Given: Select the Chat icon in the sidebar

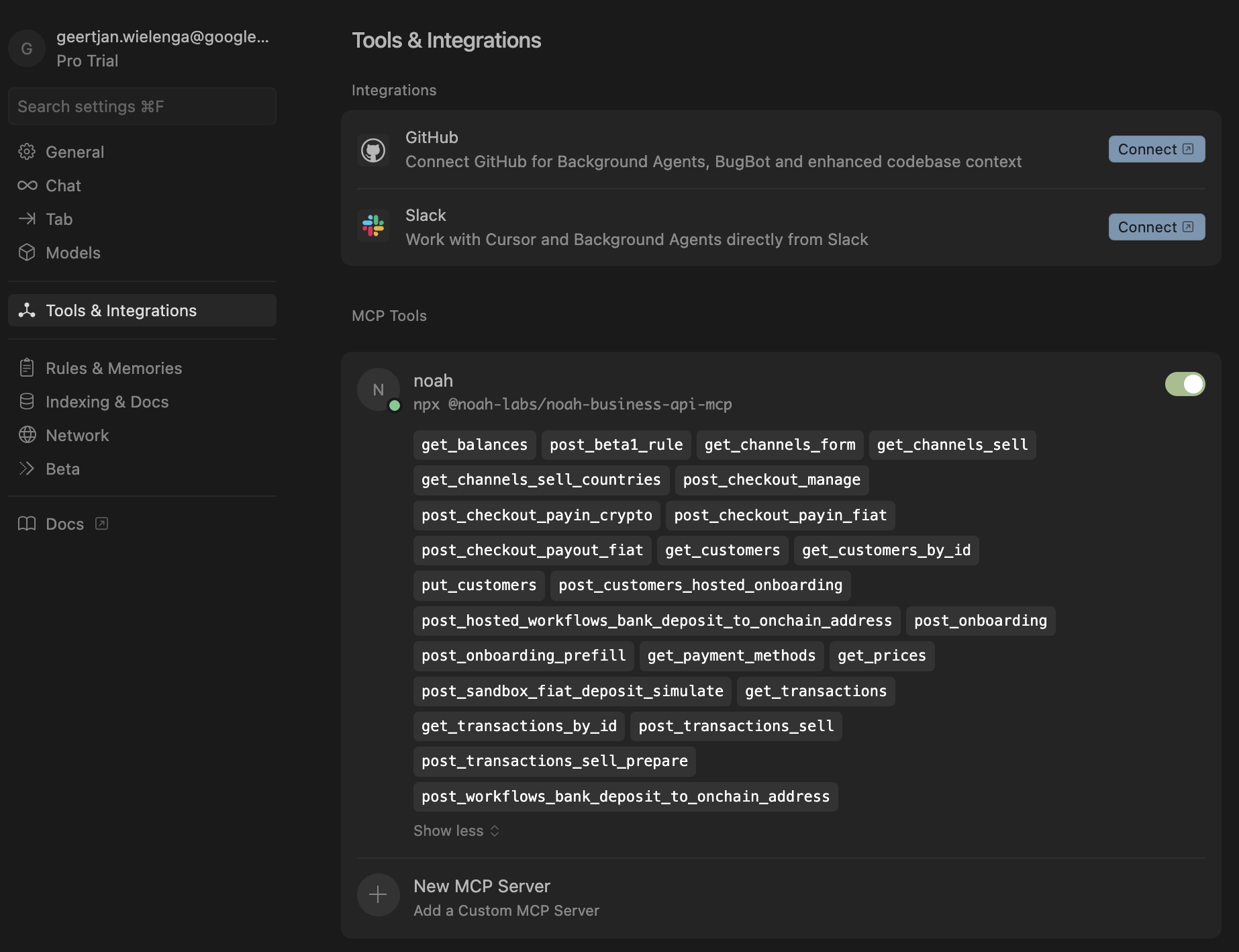Looking at the screenshot, I should click(27, 185).
